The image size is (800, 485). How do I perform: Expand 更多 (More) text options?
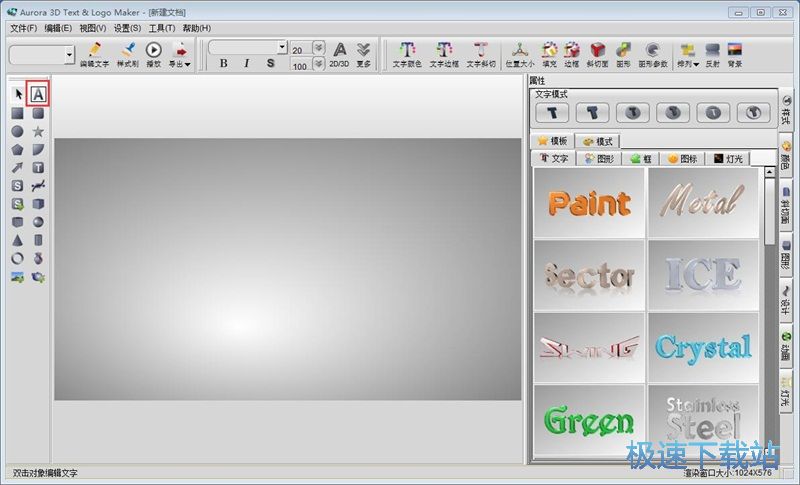(x=363, y=55)
